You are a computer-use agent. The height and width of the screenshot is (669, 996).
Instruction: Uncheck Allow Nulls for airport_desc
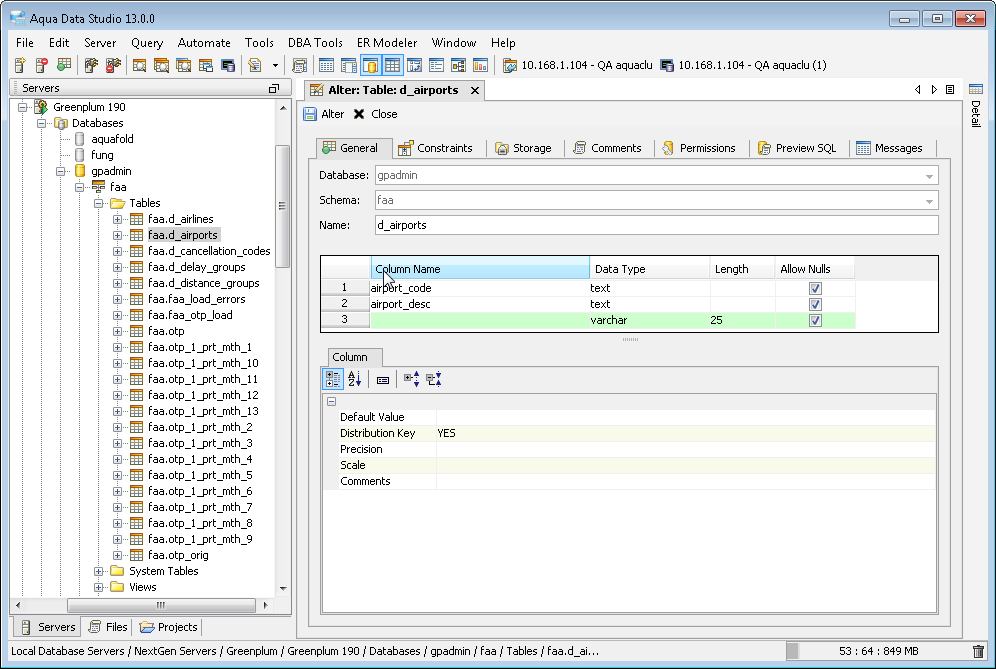(815, 304)
